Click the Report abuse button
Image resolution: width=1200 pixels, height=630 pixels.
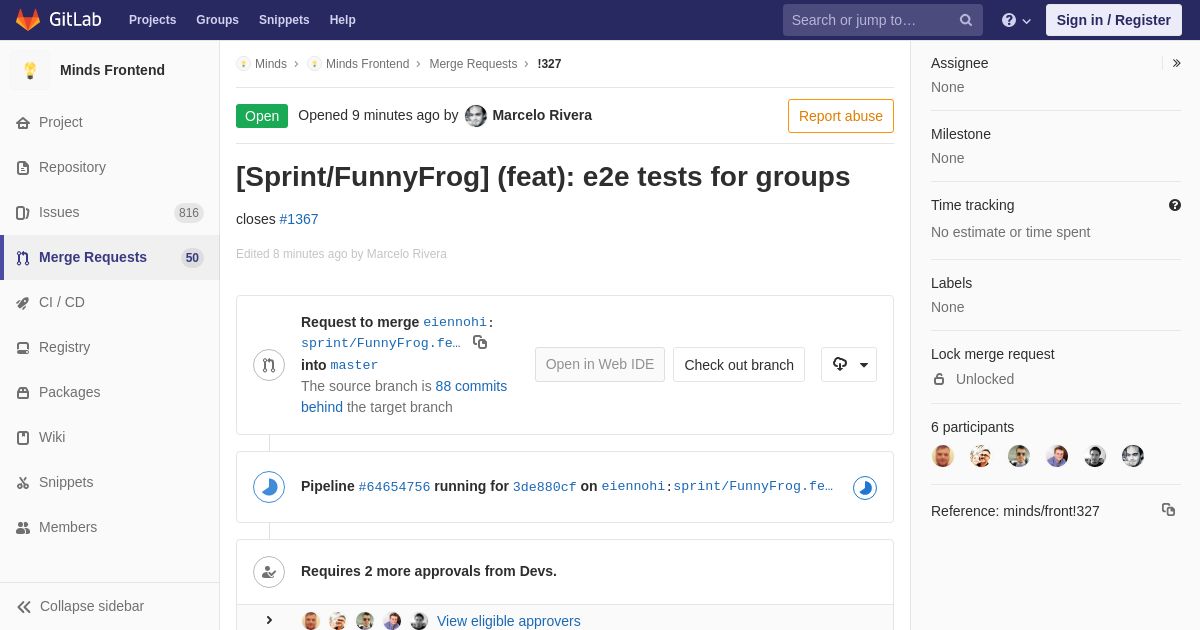(840, 116)
